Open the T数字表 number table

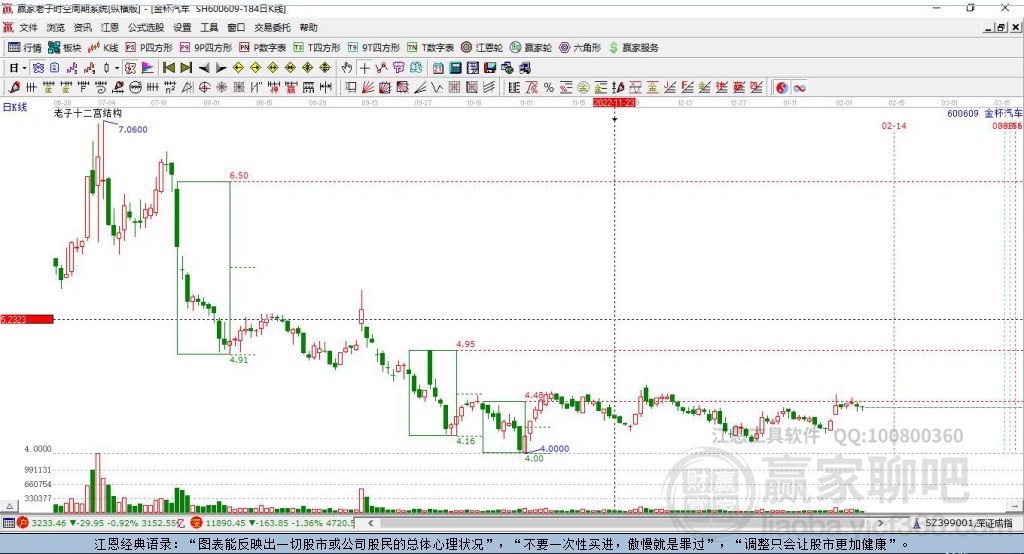[430, 48]
